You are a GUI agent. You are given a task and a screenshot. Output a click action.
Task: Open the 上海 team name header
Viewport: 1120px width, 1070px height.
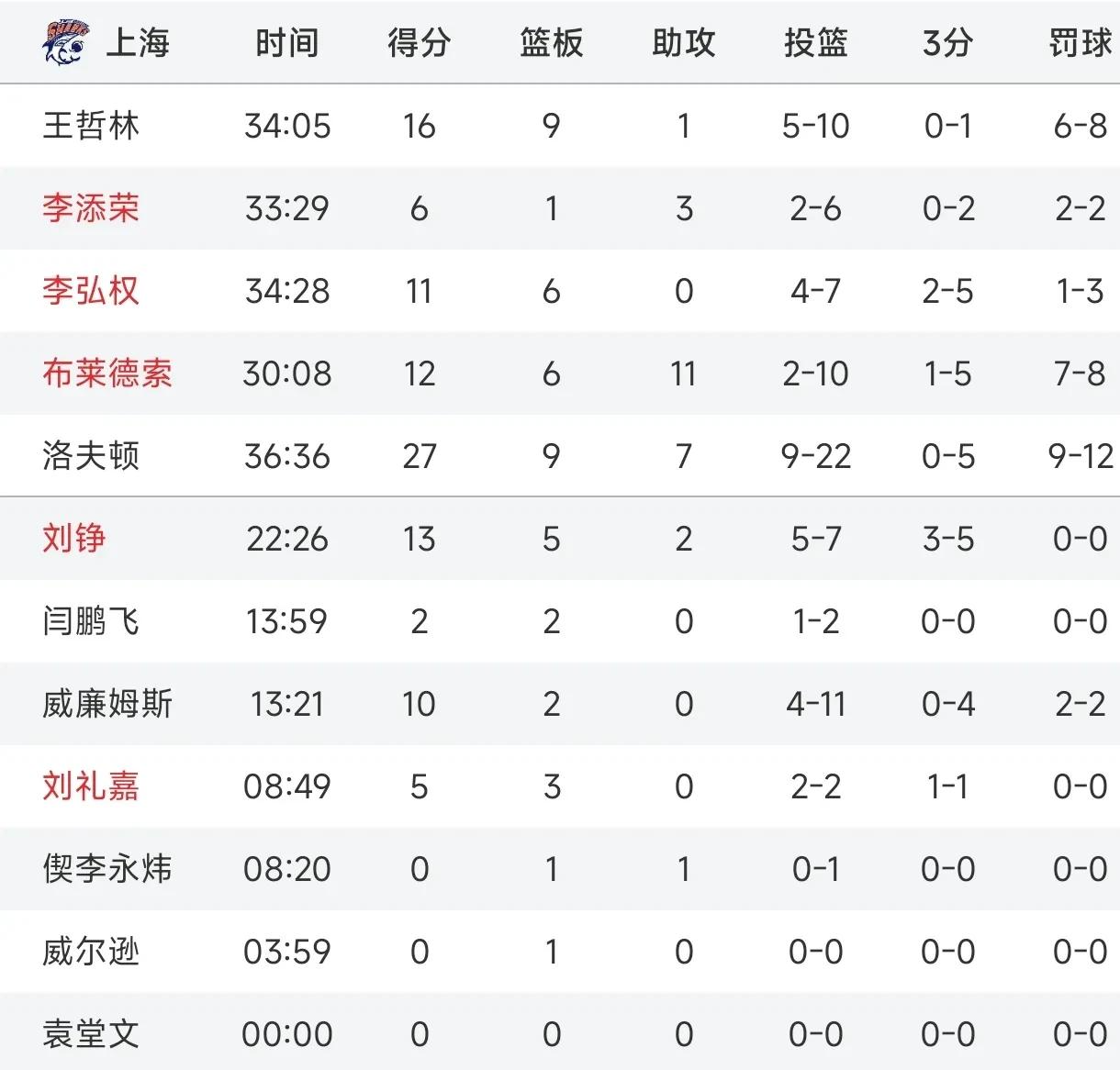pyautogui.click(x=138, y=43)
